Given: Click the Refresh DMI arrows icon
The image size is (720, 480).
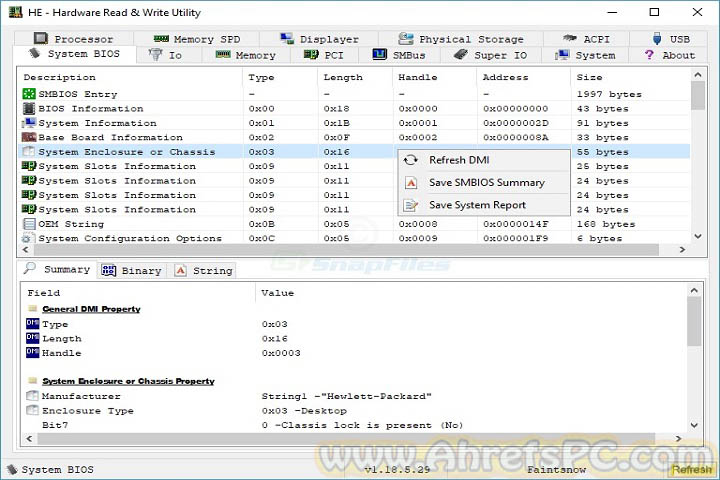Looking at the screenshot, I should click(x=411, y=160).
